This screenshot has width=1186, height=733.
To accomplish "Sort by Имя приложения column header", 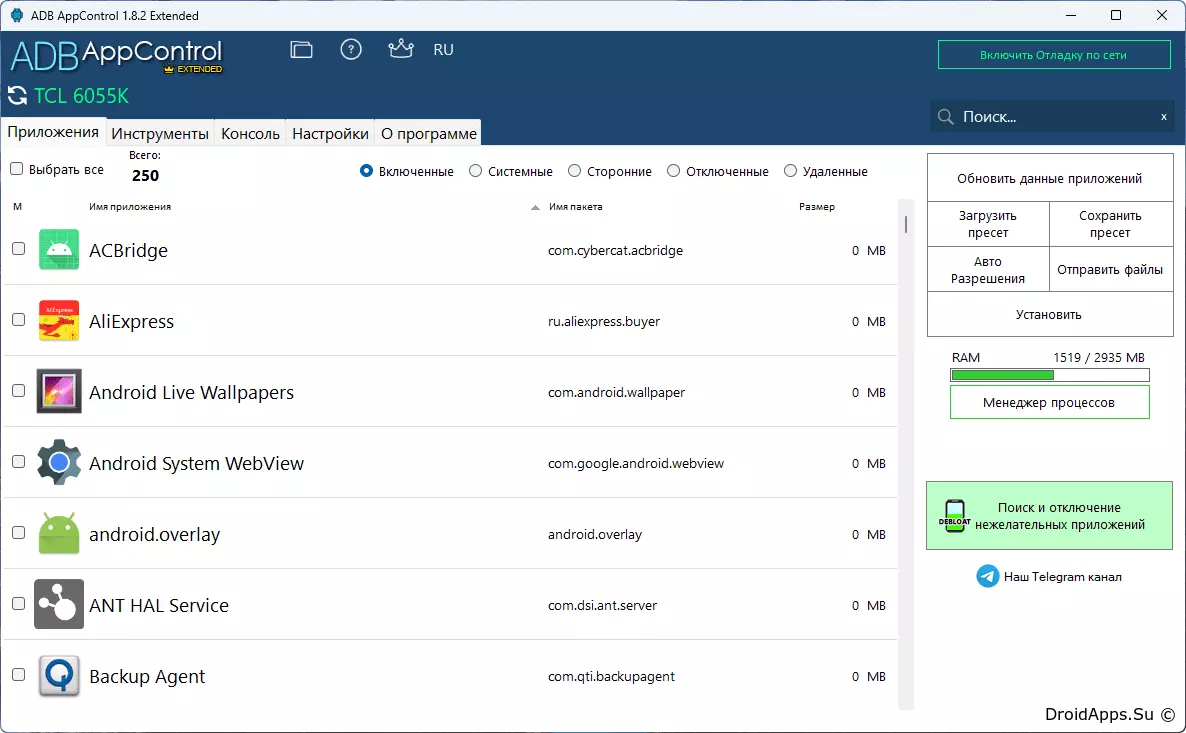I will pos(129,207).
